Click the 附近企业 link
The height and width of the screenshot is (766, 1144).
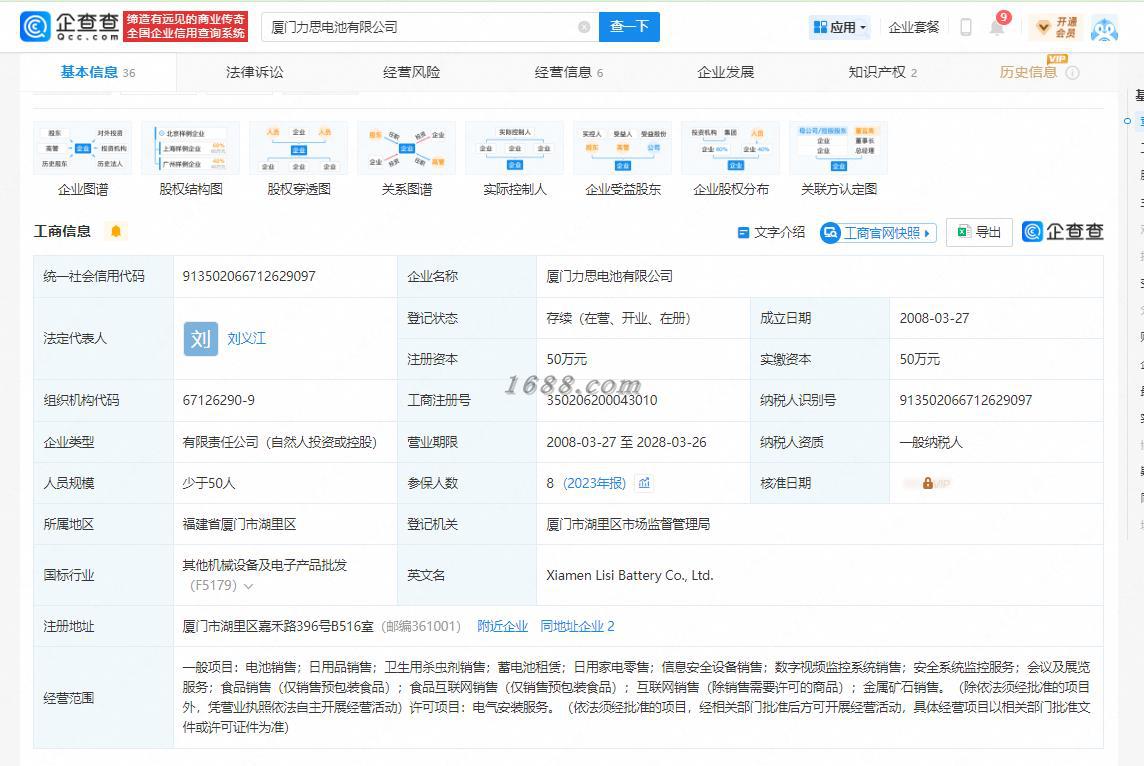[502, 626]
